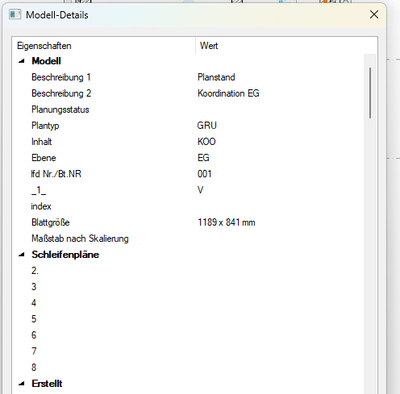
Task: Select the Planungsstatus row
Action: pos(189,110)
